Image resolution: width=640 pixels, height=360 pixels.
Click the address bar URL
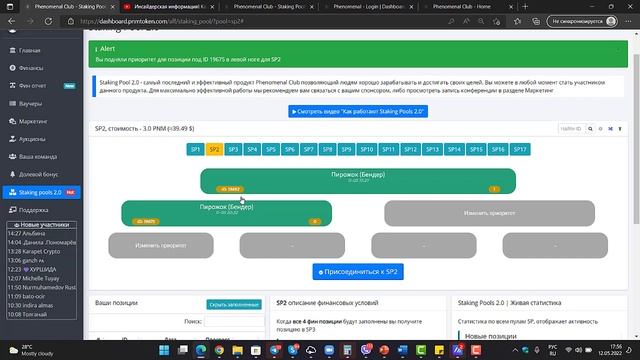coord(162,21)
